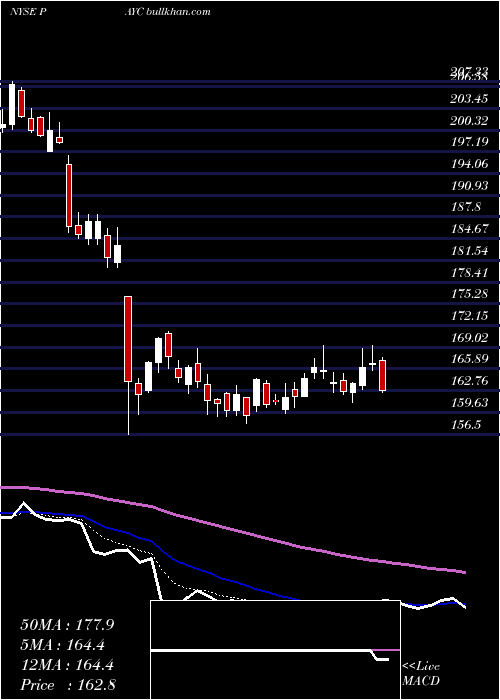Click the 178.41 price level label
The height and width of the screenshot is (700, 500).
[x=469, y=272]
